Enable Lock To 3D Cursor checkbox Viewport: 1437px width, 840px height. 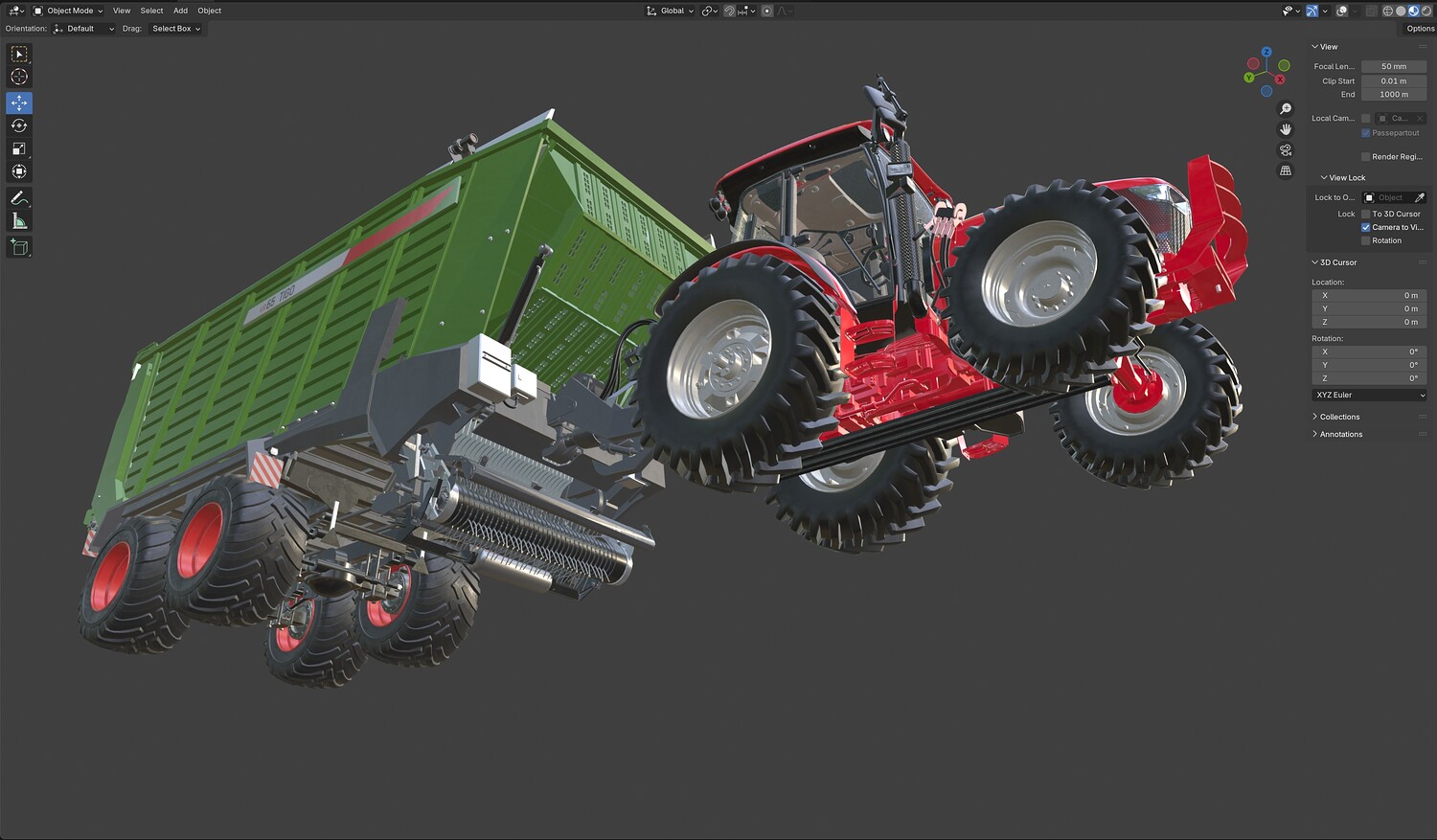1365,215
